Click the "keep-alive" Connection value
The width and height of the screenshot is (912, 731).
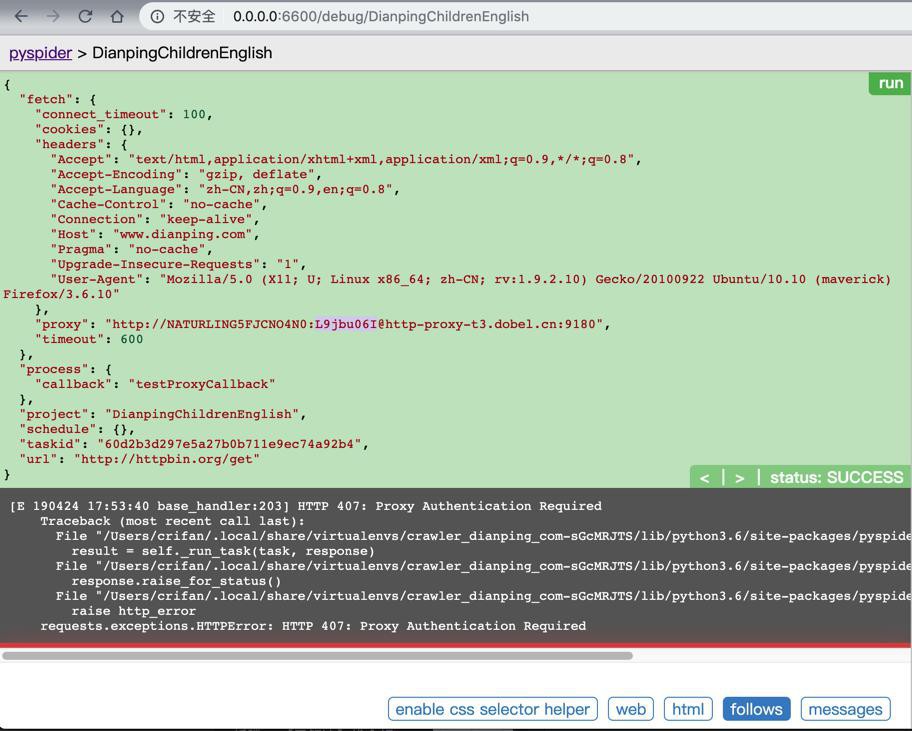[x=205, y=219]
